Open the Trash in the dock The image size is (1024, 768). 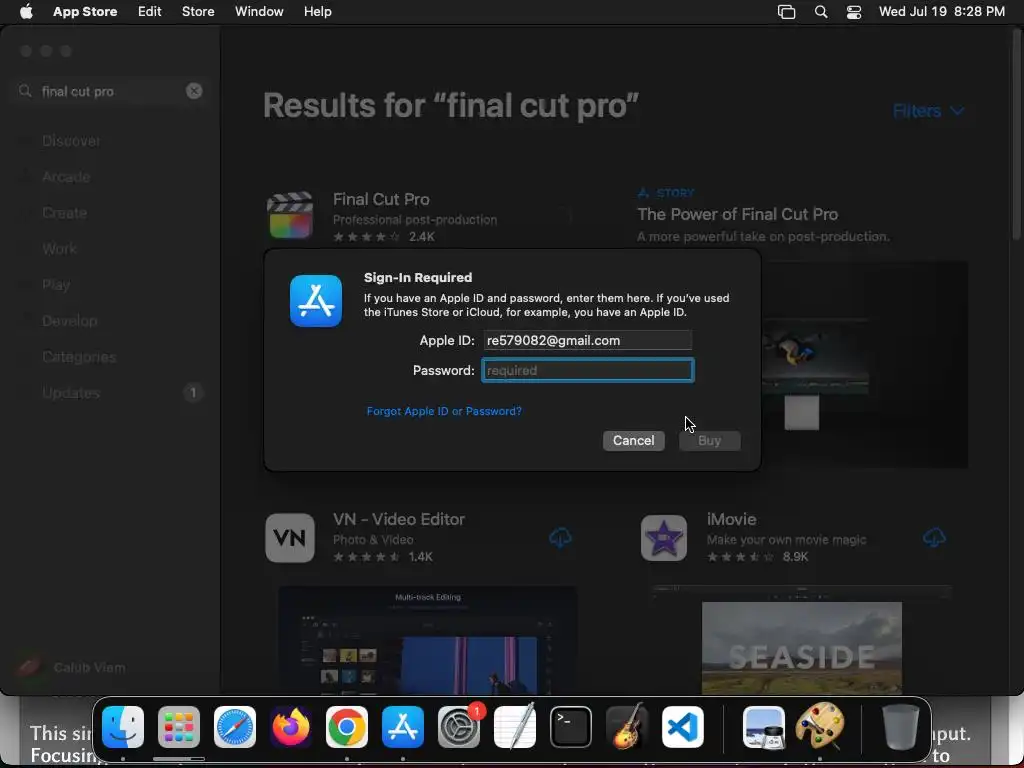(901, 727)
